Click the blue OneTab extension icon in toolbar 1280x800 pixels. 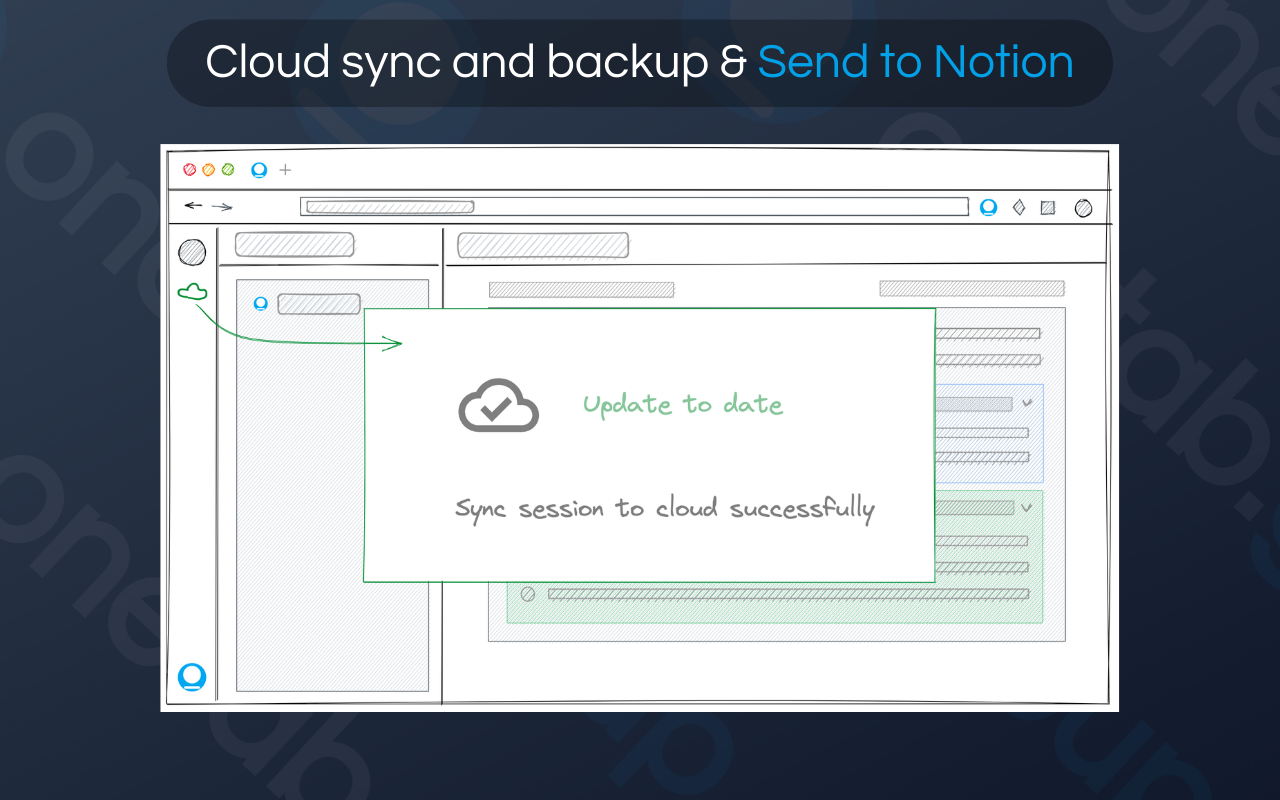[x=988, y=207]
